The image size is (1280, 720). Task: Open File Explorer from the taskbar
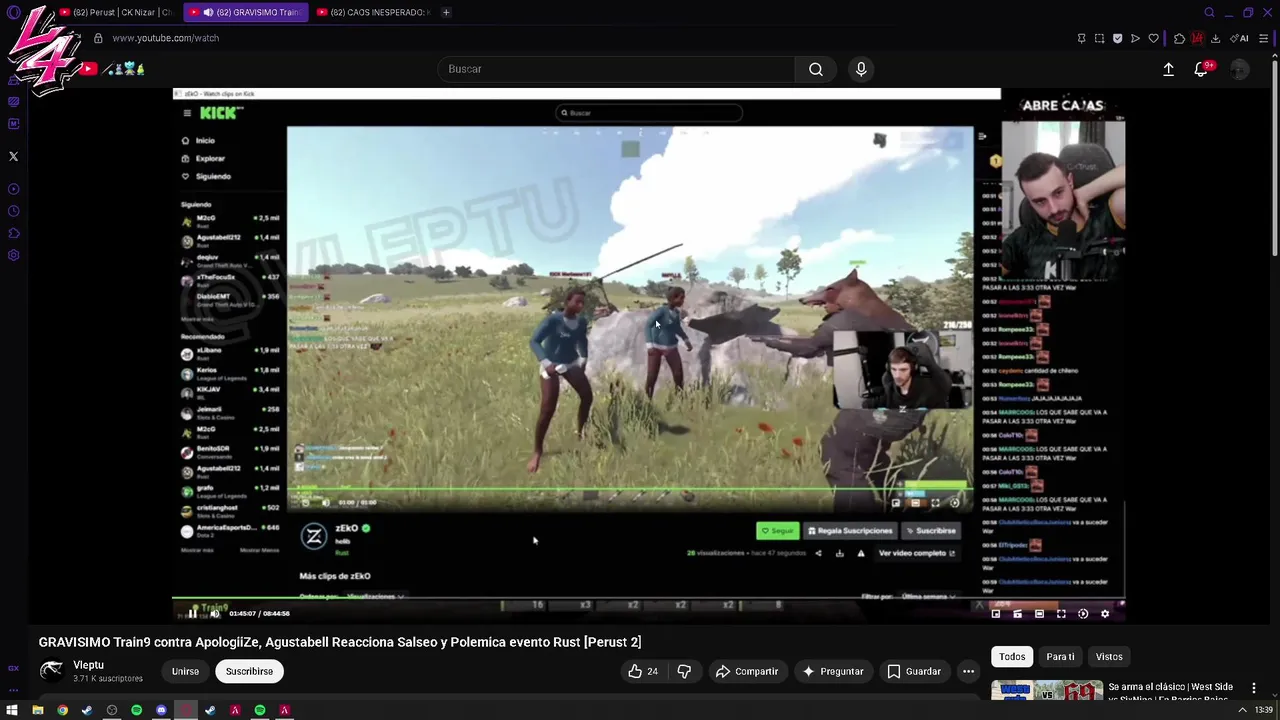coord(38,710)
